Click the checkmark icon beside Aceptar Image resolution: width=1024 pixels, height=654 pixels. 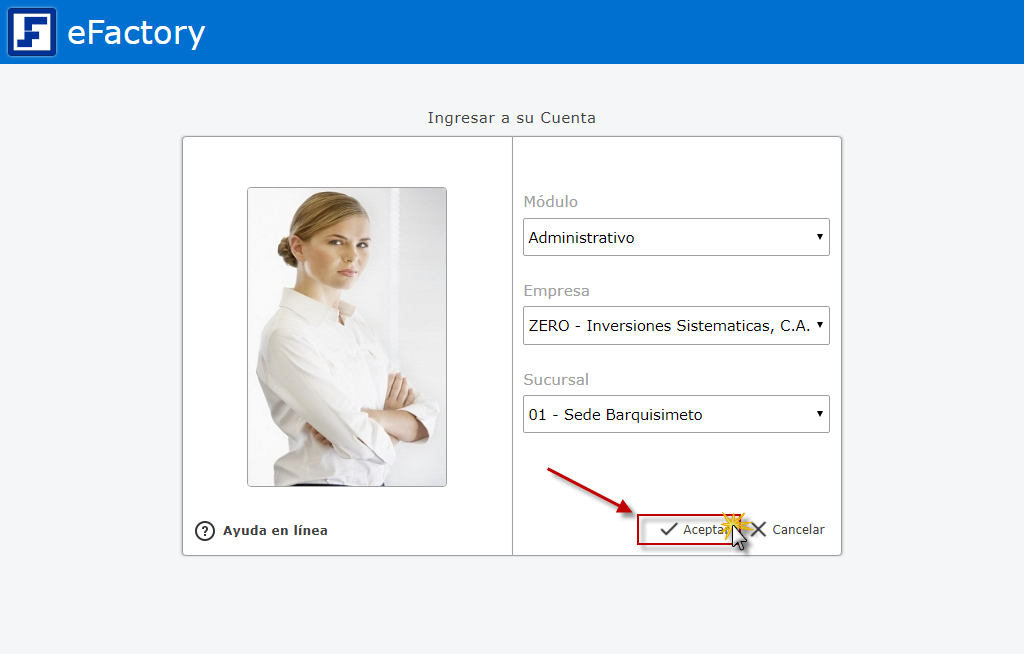tap(669, 529)
